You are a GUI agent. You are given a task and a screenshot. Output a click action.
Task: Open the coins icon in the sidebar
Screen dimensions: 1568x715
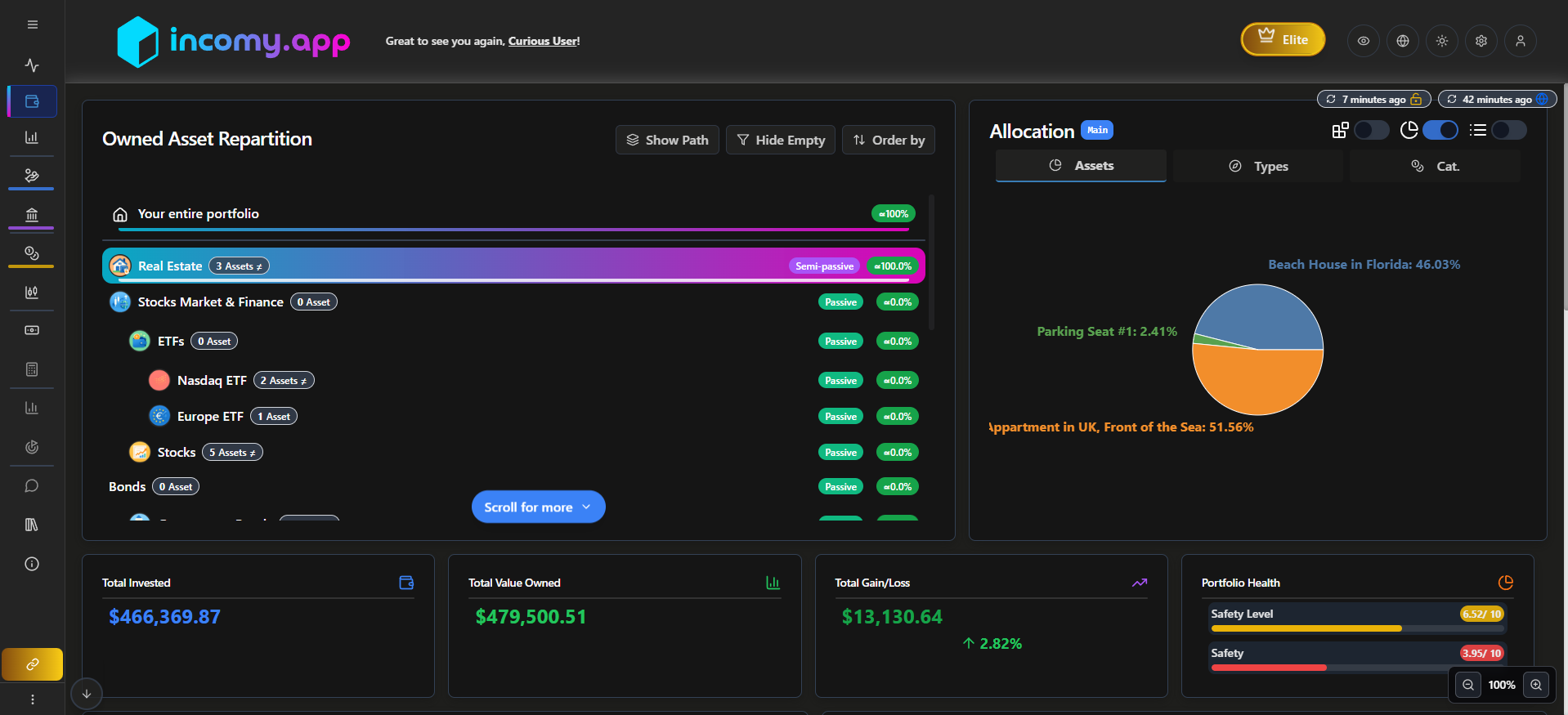coord(32,252)
